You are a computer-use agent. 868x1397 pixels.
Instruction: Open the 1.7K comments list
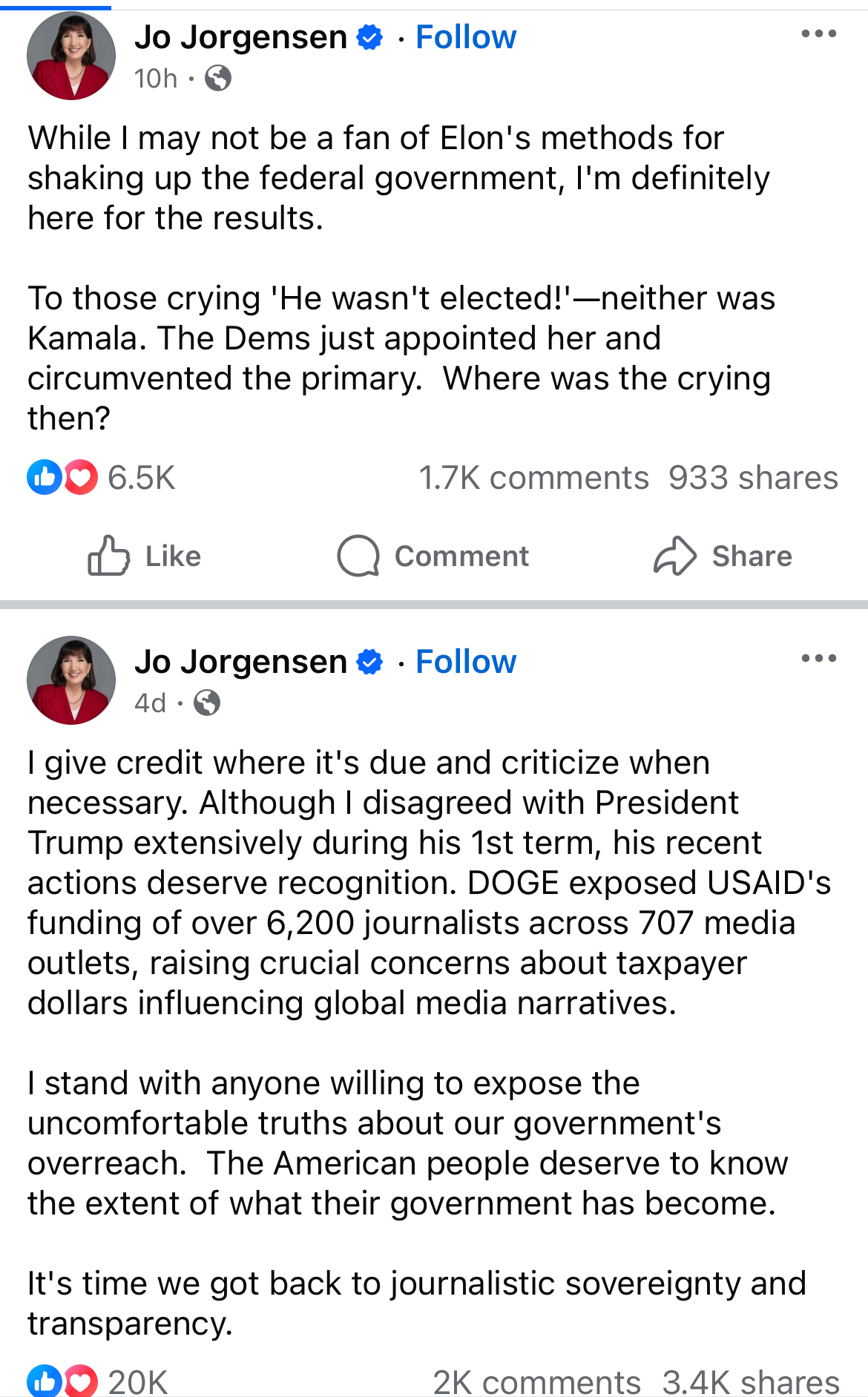pos(533,478)
